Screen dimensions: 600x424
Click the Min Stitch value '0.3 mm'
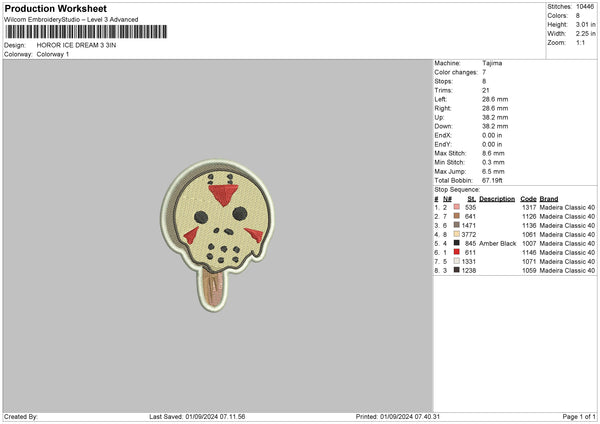[x=493, y=162]
